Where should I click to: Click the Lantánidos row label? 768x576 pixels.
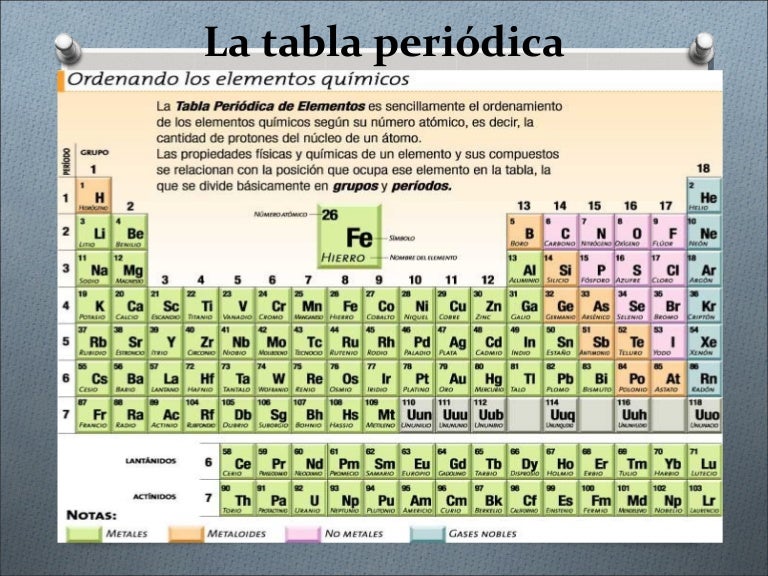click(x=152, y=461)
